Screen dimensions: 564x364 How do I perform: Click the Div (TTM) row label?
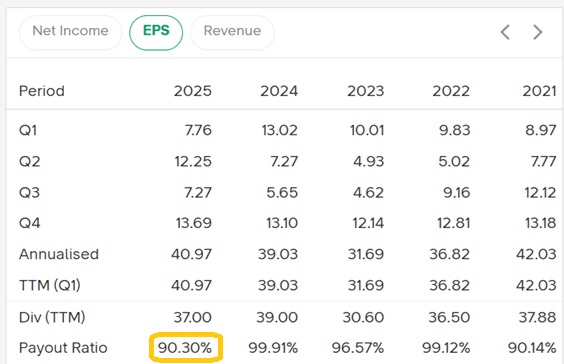pyautogui.click(x=52, y=317)
